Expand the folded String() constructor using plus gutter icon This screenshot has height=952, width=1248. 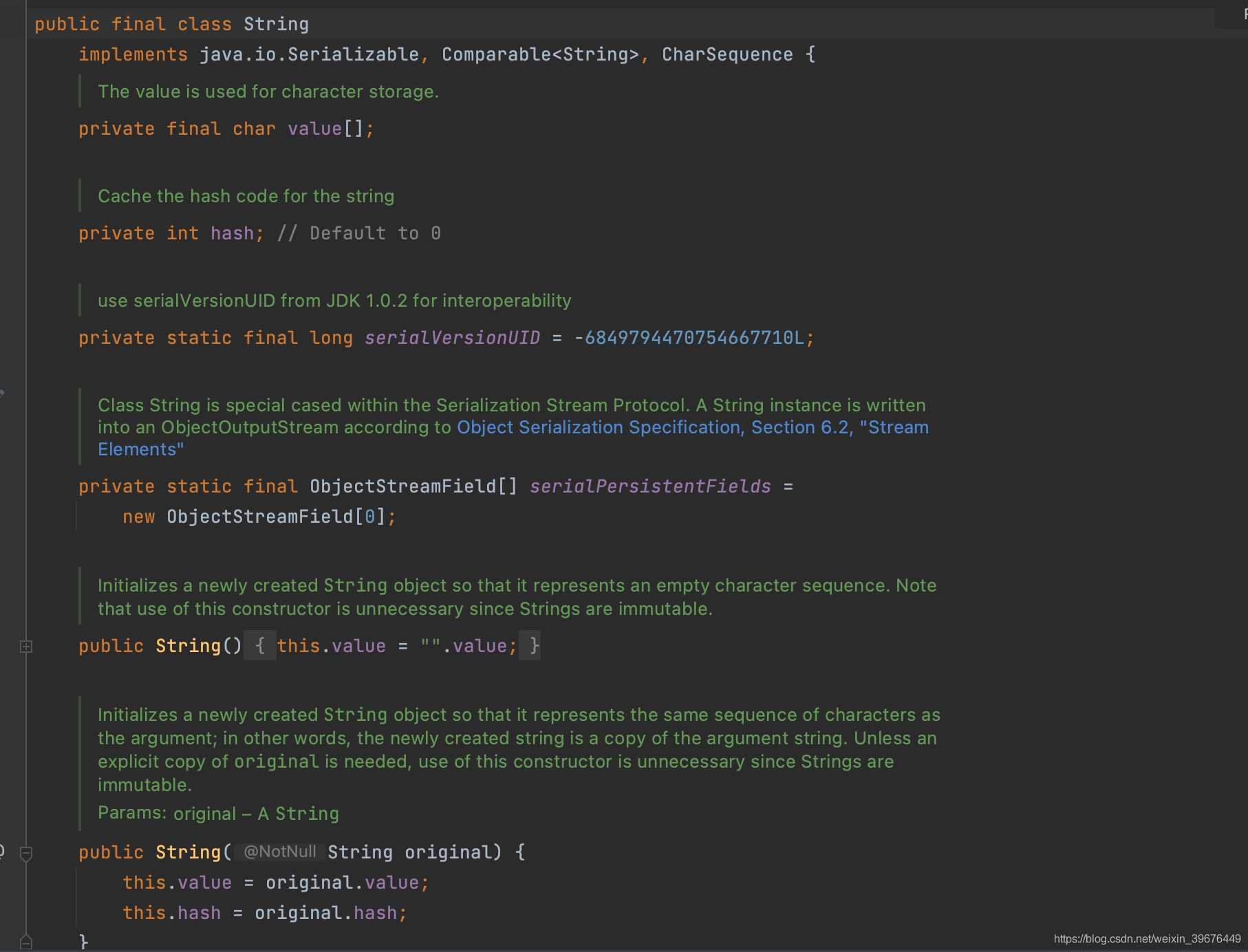[x=26, y=647]
